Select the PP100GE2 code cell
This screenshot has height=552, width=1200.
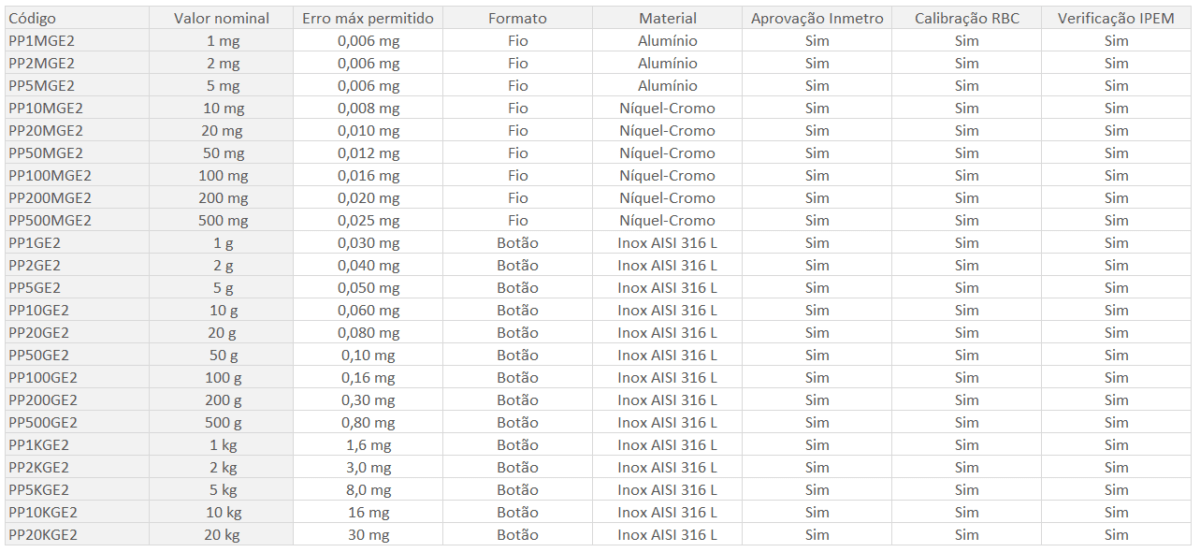coord(43,377)
